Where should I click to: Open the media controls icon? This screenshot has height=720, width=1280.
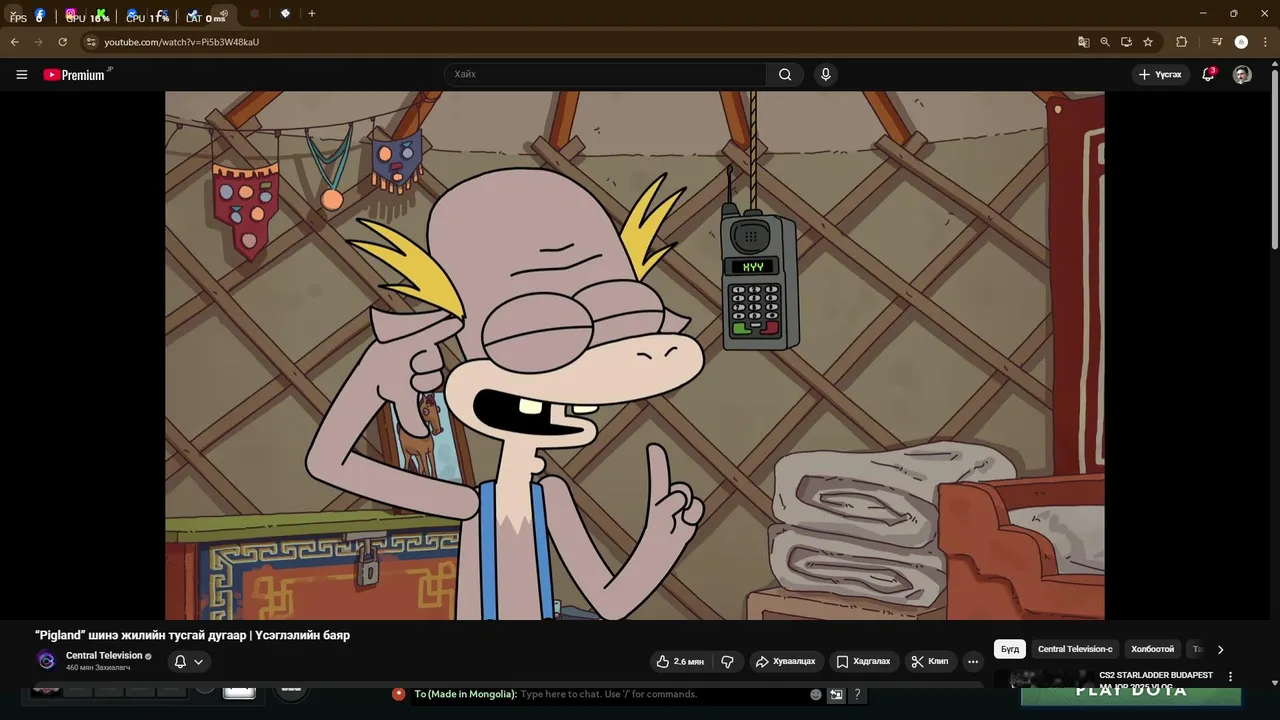click(1217, 42)
